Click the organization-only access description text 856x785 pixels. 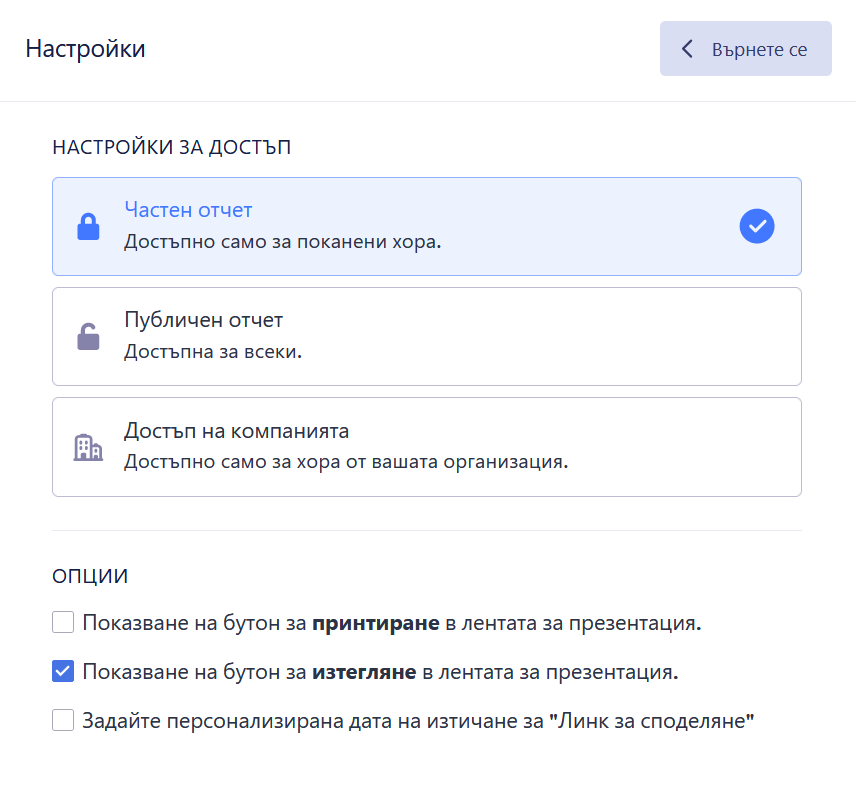[345, 463]
